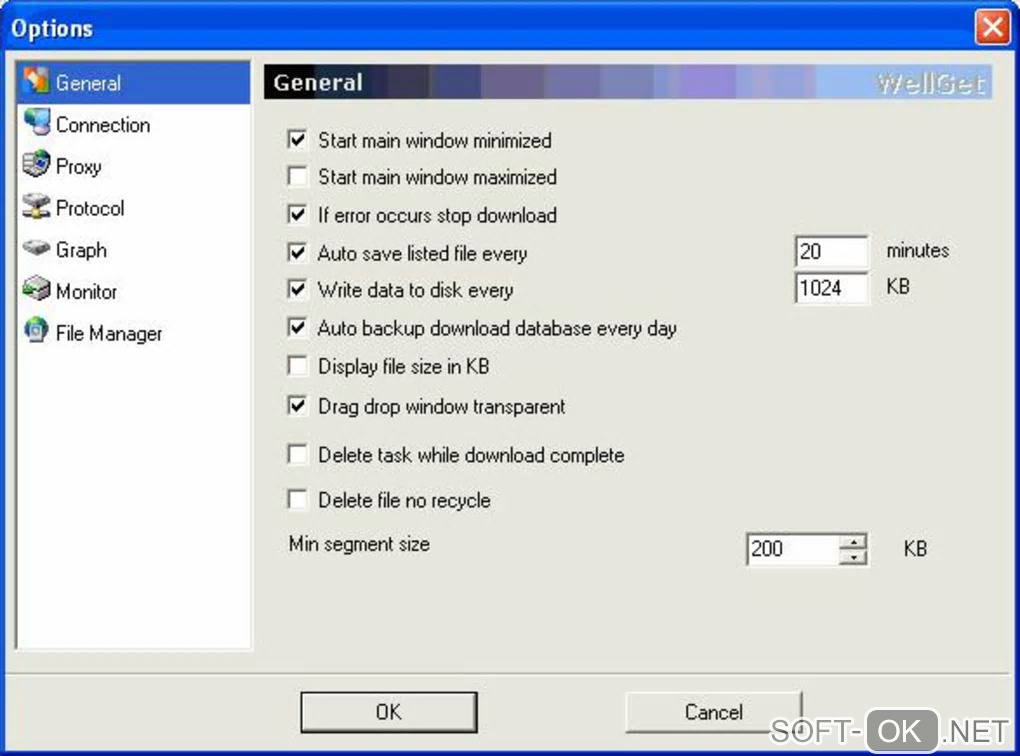Click the write data 1024 KB field

pos(831,288)
